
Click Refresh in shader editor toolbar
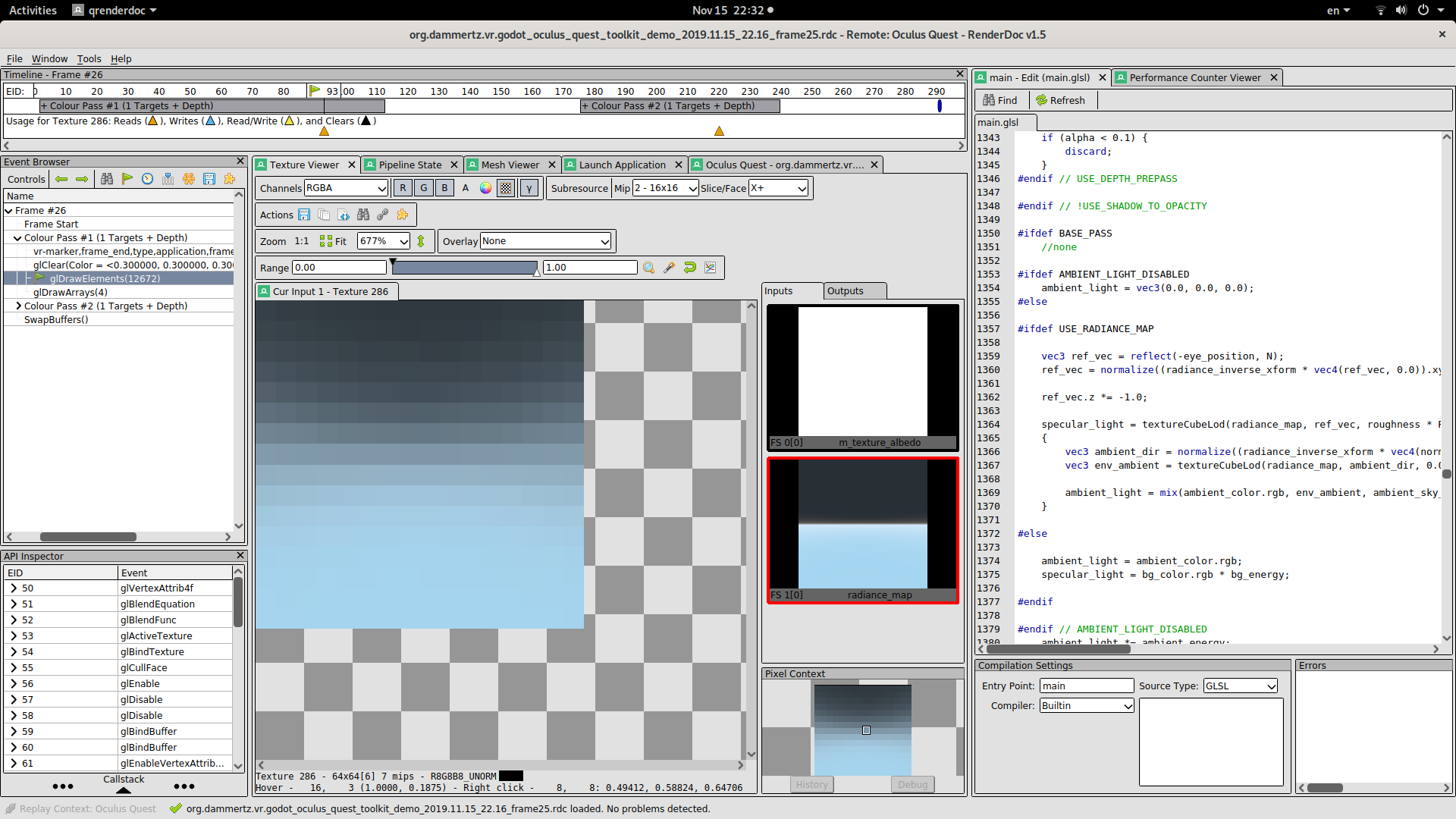[1060, 100]
